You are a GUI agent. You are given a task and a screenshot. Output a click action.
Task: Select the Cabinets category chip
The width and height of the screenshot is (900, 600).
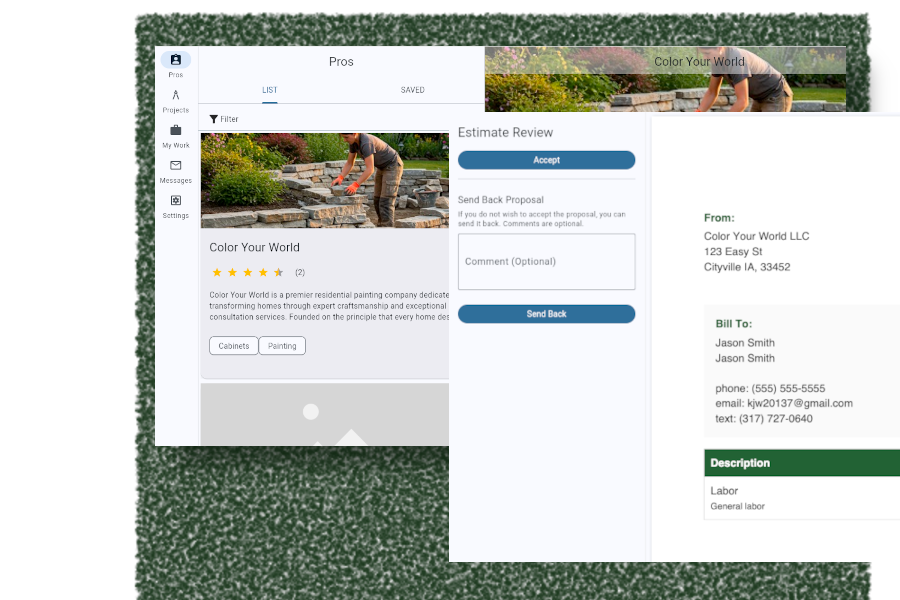click(233, 345)
